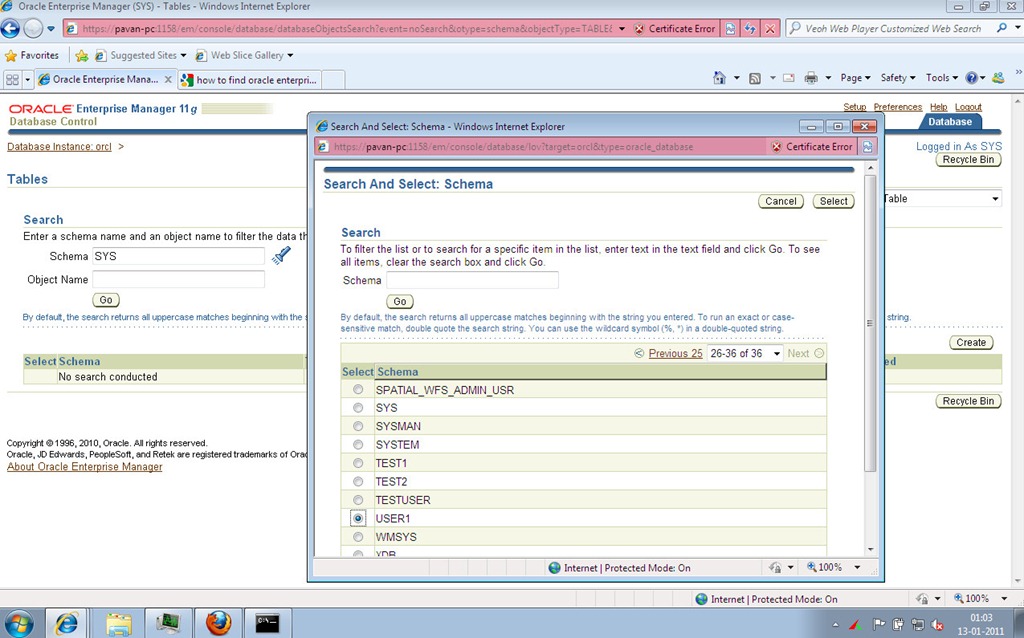1024x638 pixels.
Task: Click the Home icon in command bar
Action: click(719, 78)
